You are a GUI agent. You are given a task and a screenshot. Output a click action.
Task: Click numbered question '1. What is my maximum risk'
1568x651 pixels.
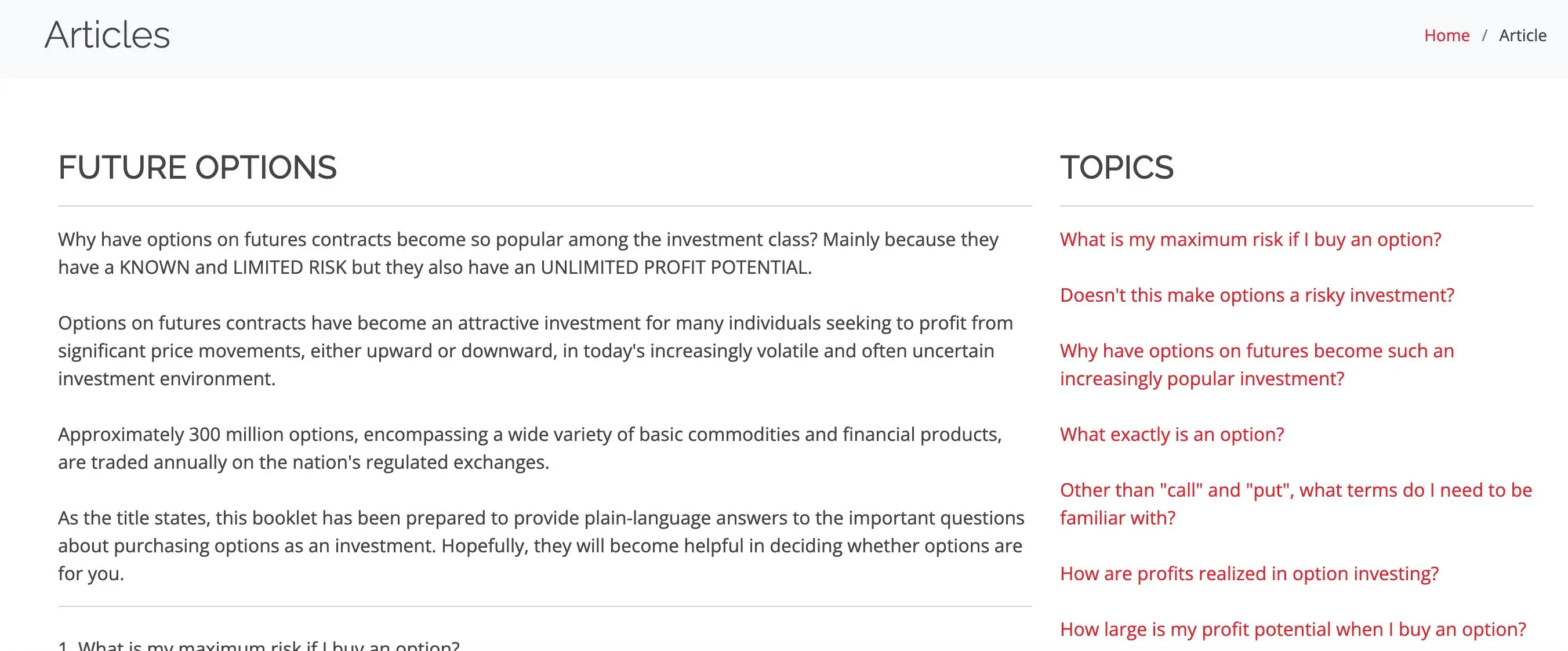pyautogui.click(x=259, y=645)
